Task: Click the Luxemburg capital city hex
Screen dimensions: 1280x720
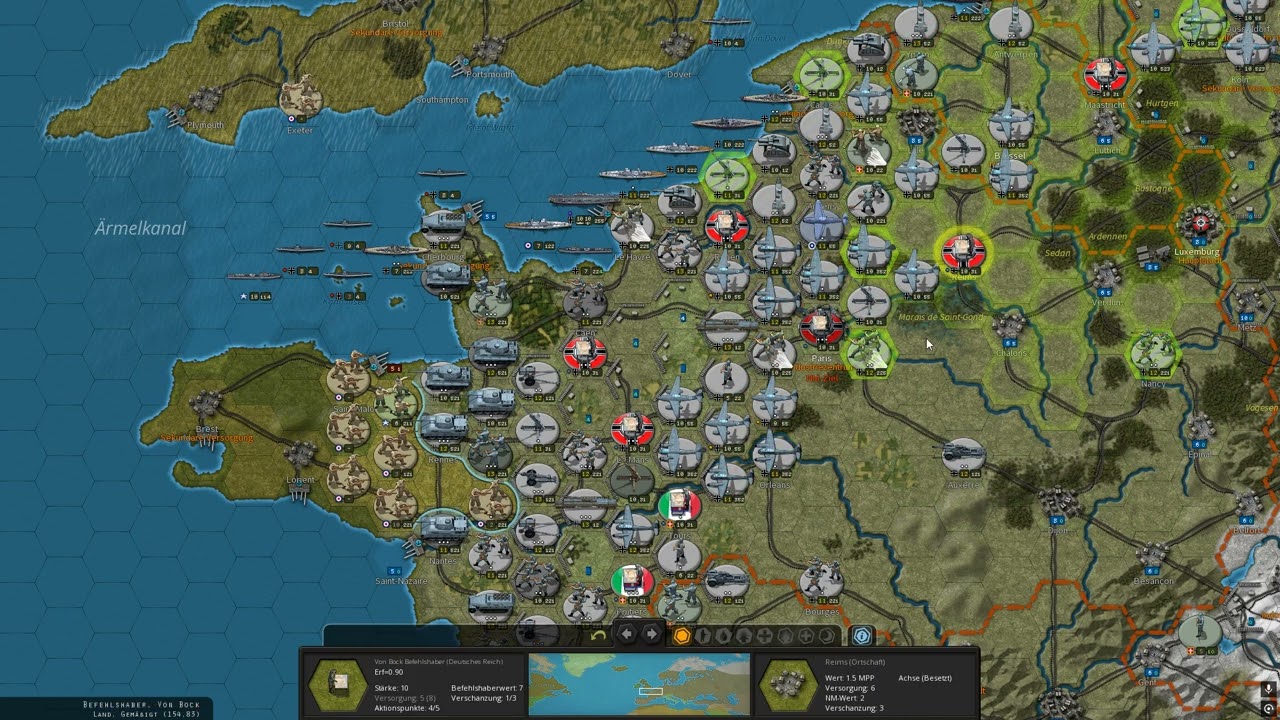Action: (1200, 226)
